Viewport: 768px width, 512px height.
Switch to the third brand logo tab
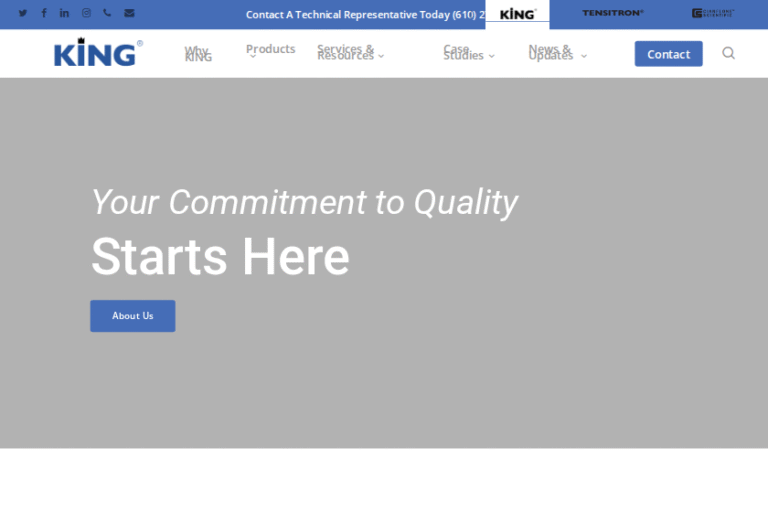[x=712, y=14]
